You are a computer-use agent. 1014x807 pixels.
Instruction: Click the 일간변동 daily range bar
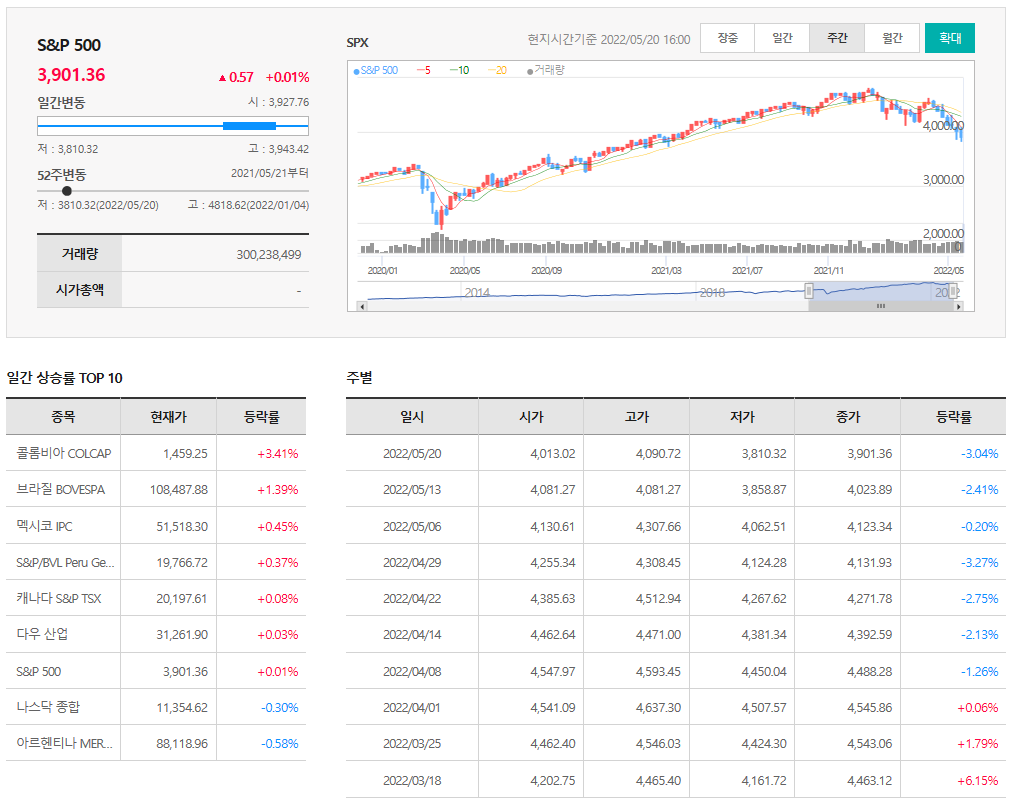173,126
